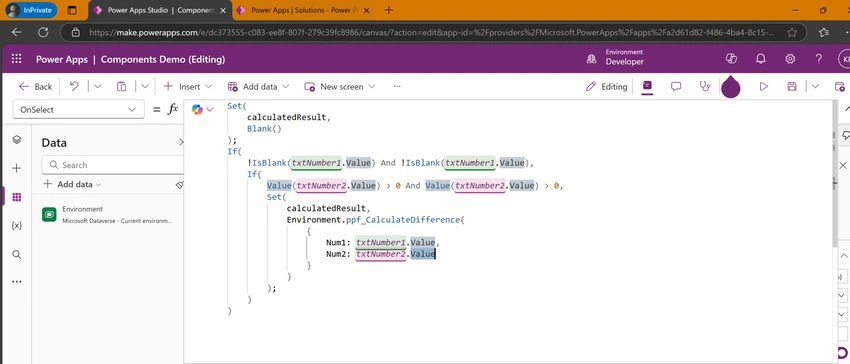Click the Insert plus icon in sidebar
The width and height of the screenshot is (850, 364).
[x=17, y=168]
